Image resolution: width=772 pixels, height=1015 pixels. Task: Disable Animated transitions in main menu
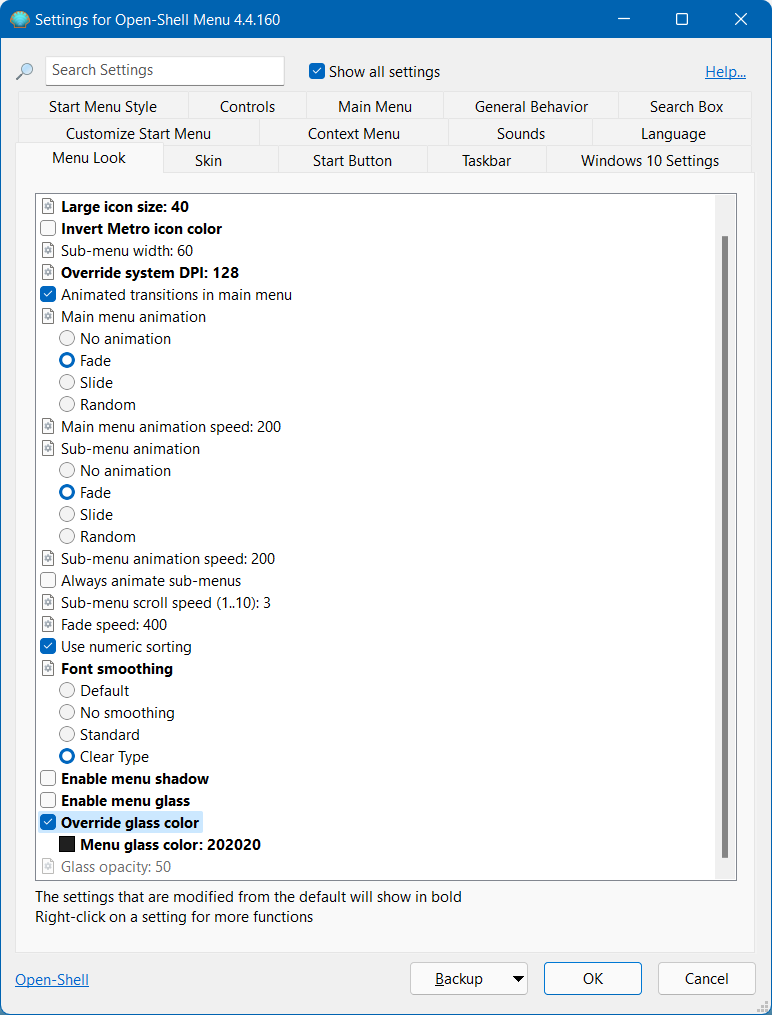48,295
